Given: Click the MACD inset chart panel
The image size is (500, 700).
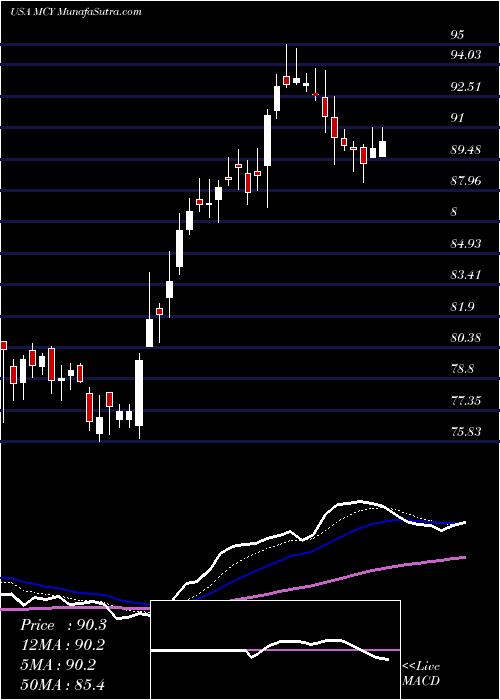Looking at the screenshot, I should 276,650.
